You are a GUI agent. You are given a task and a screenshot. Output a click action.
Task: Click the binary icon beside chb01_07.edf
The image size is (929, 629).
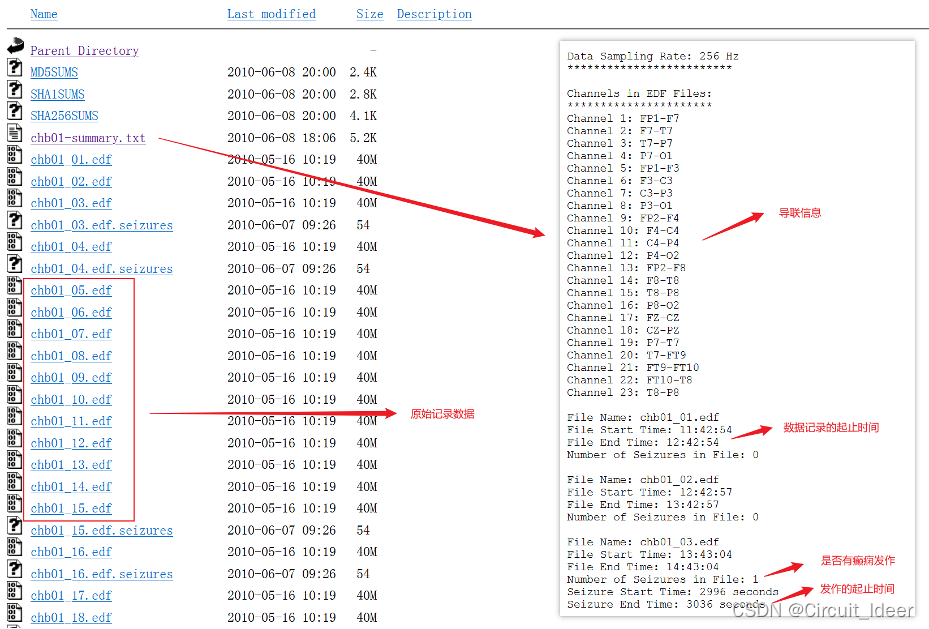[x=15, y=329]
